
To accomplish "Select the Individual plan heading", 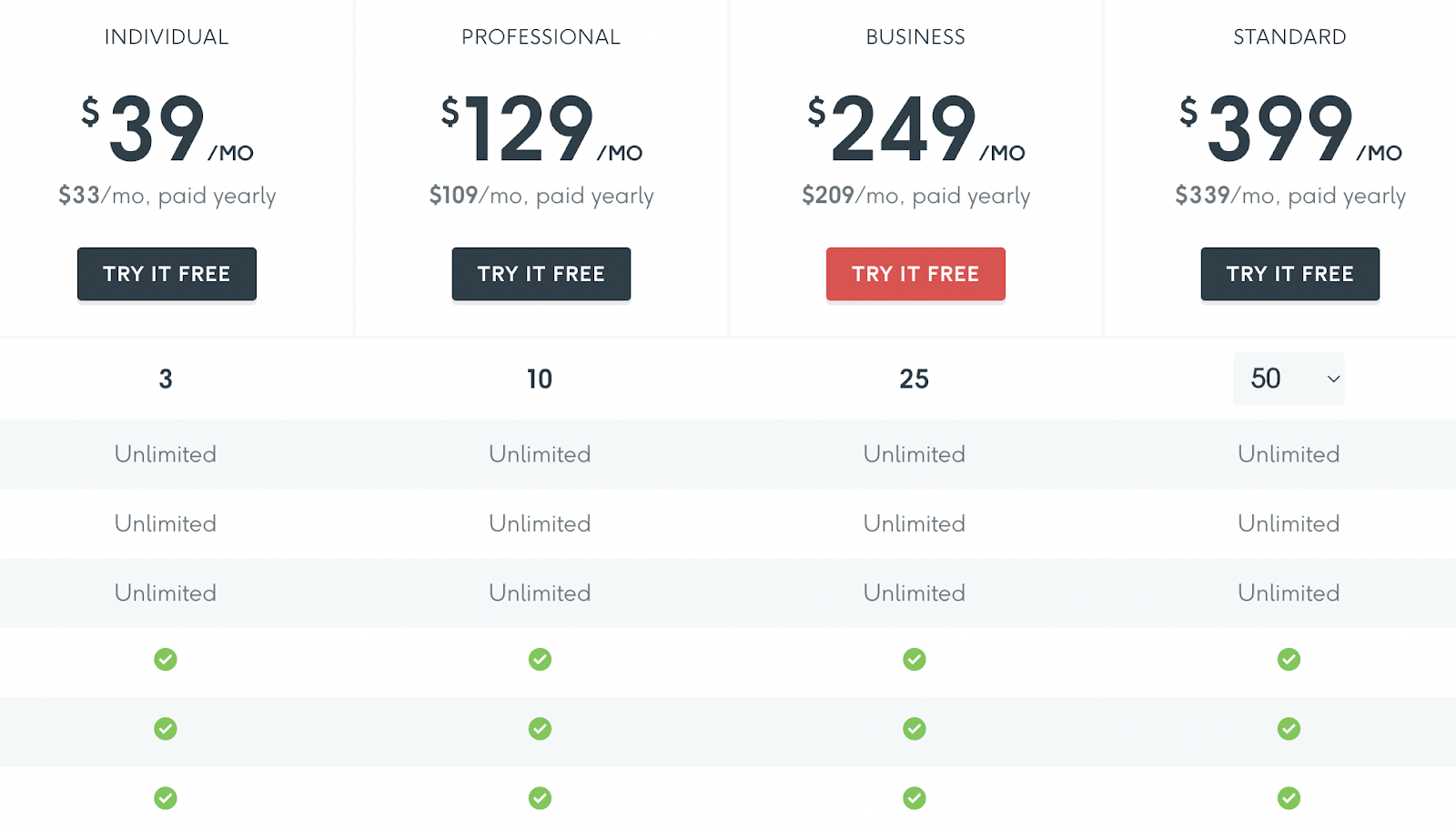I will click(167, 37).
